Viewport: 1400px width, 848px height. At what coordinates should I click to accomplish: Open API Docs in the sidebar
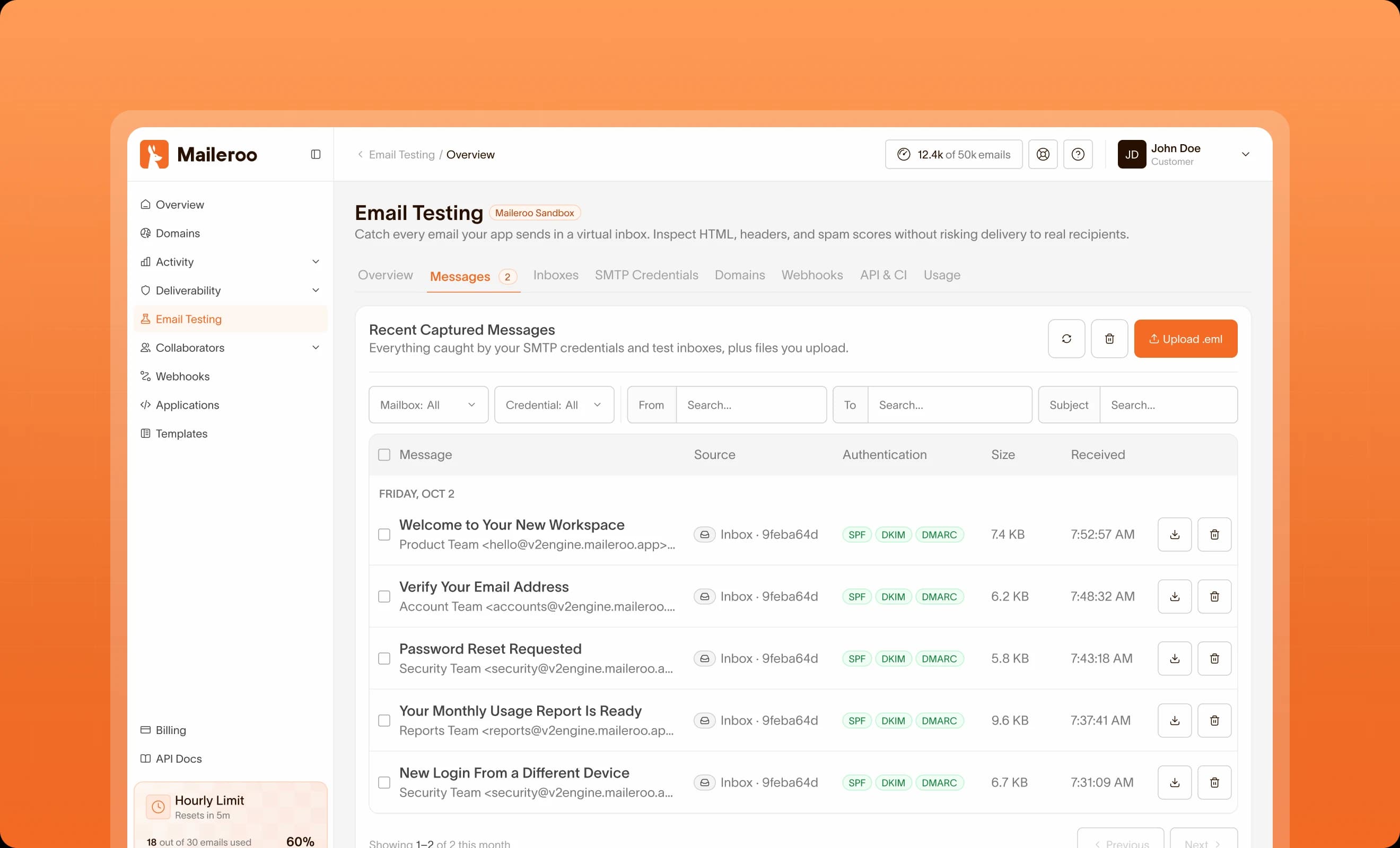(x=231, y=758)
